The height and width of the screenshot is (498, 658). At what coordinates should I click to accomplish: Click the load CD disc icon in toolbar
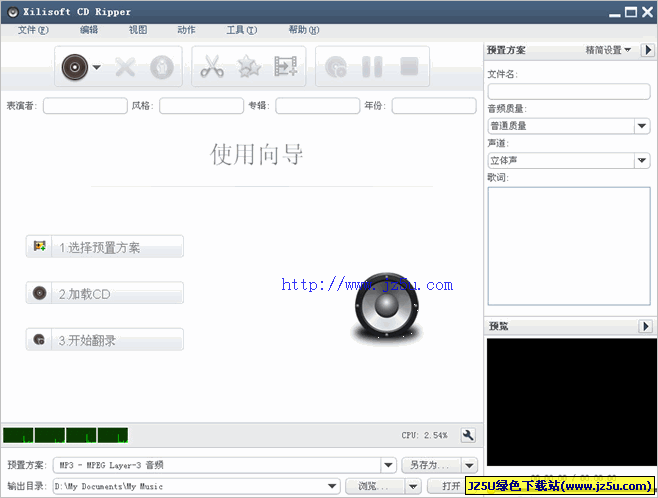(75, 67)
